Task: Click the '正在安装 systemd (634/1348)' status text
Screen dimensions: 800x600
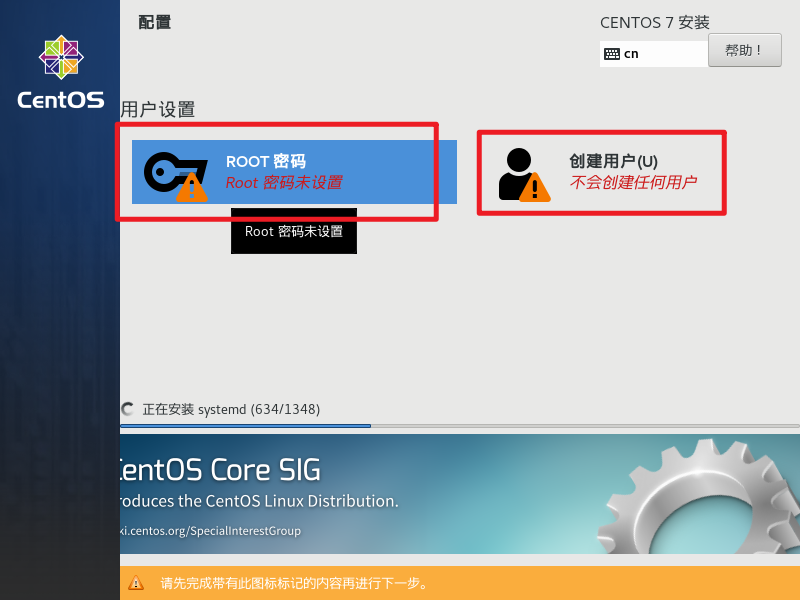Action: pos(231,409)
